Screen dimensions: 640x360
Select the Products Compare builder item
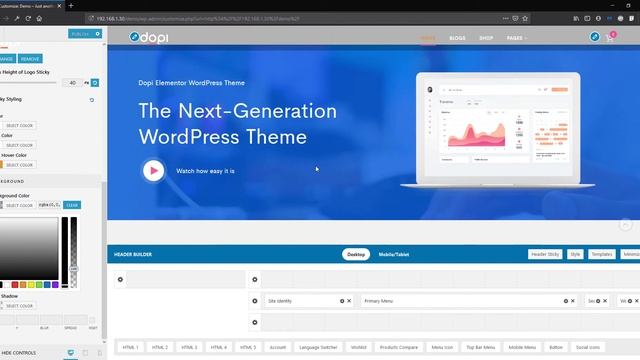399,347
